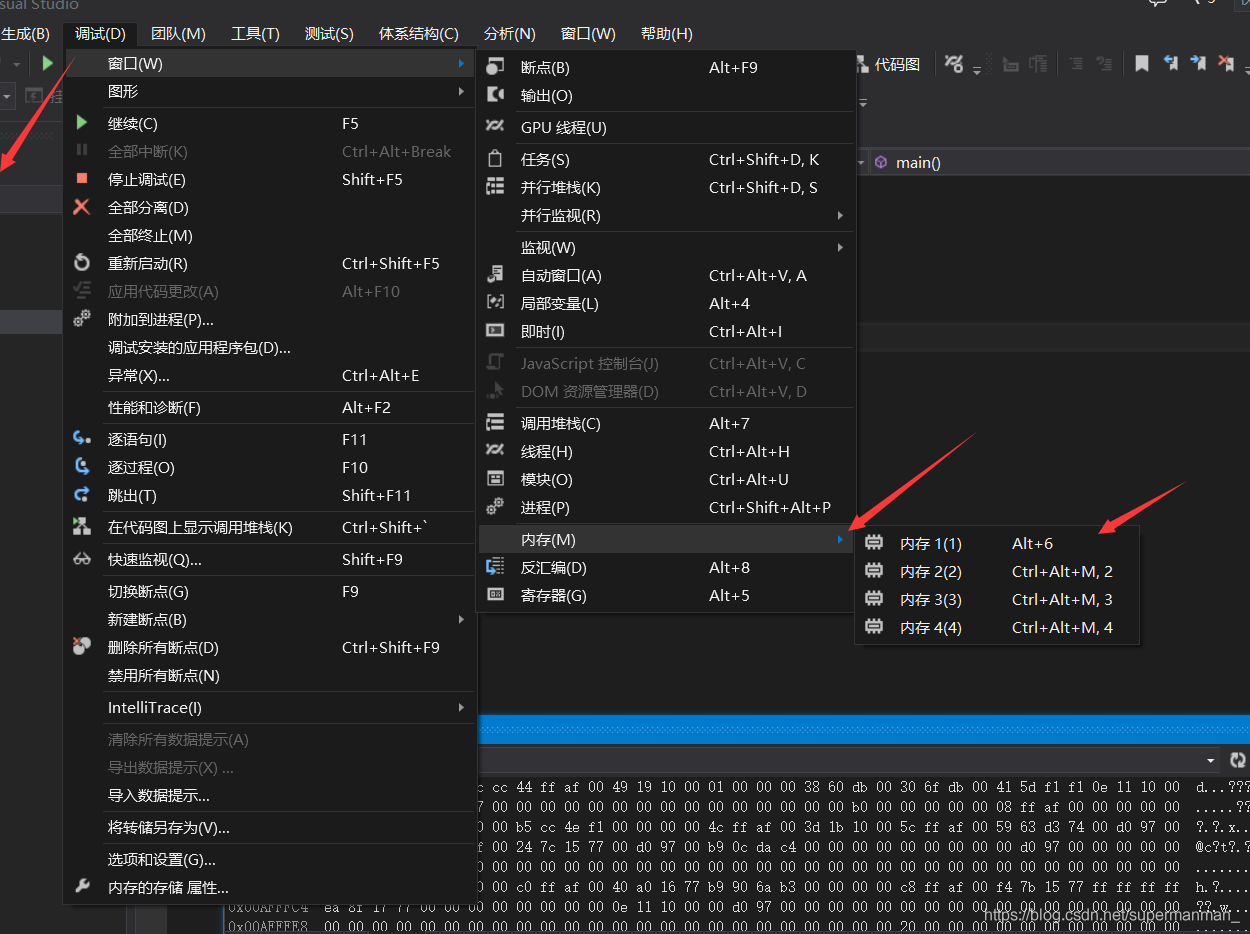This screenshot has width=1250, height=934.
Task: Expand the IntelliTrace(I) submenu
Action: coord(269,707)
